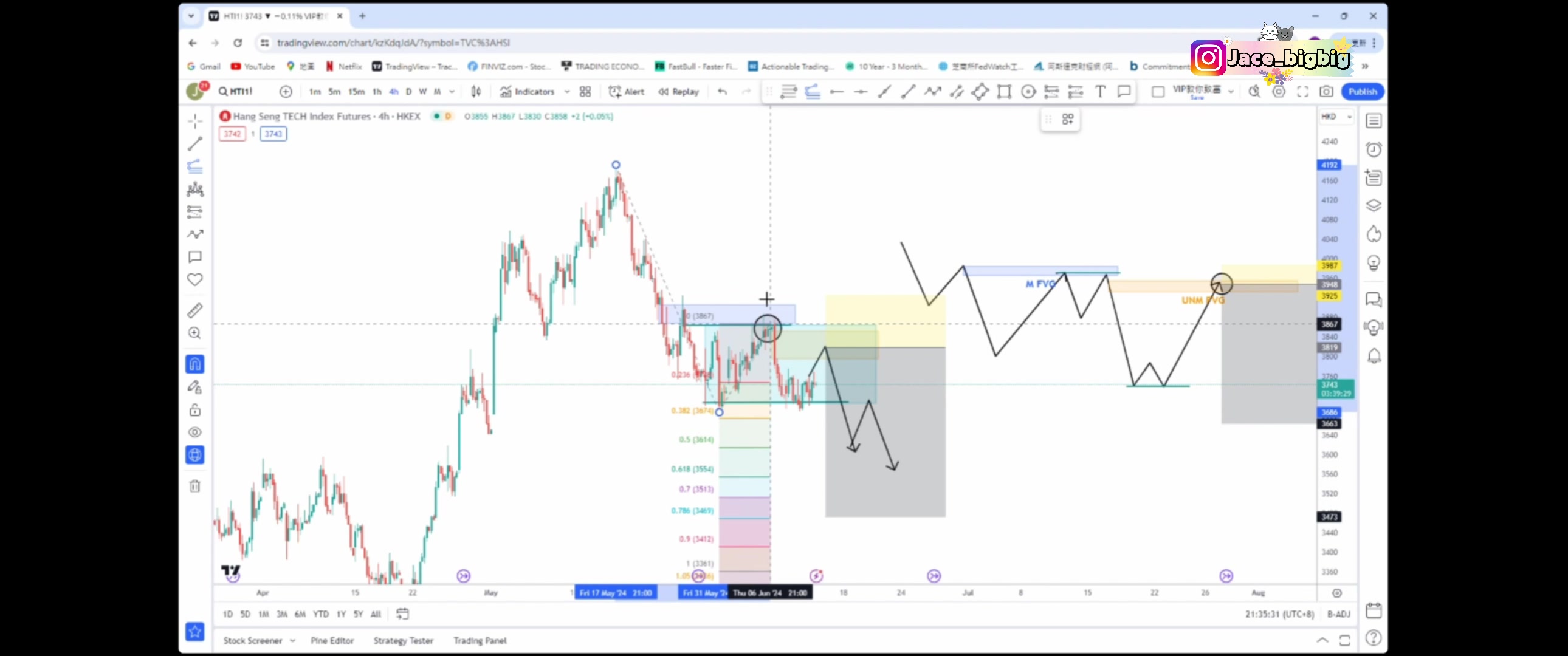
Task: Open the Pine Editor tab
Action: coord(332,640)
